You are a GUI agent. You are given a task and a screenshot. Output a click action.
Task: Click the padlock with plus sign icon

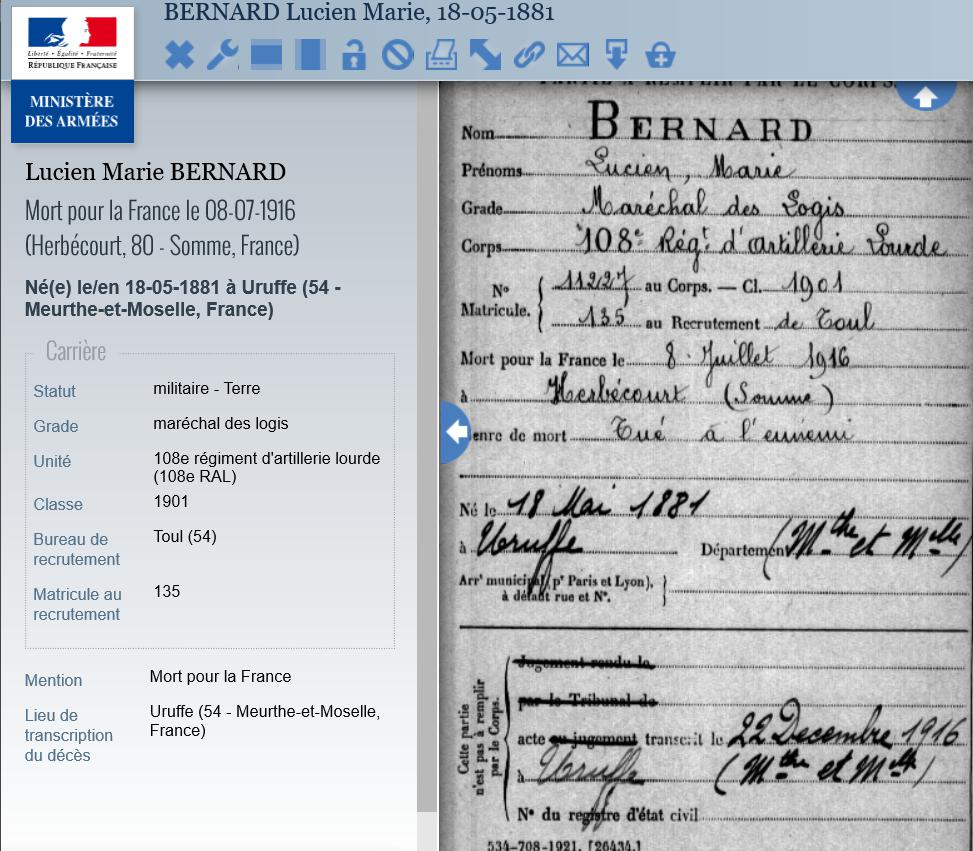point(660,55)
